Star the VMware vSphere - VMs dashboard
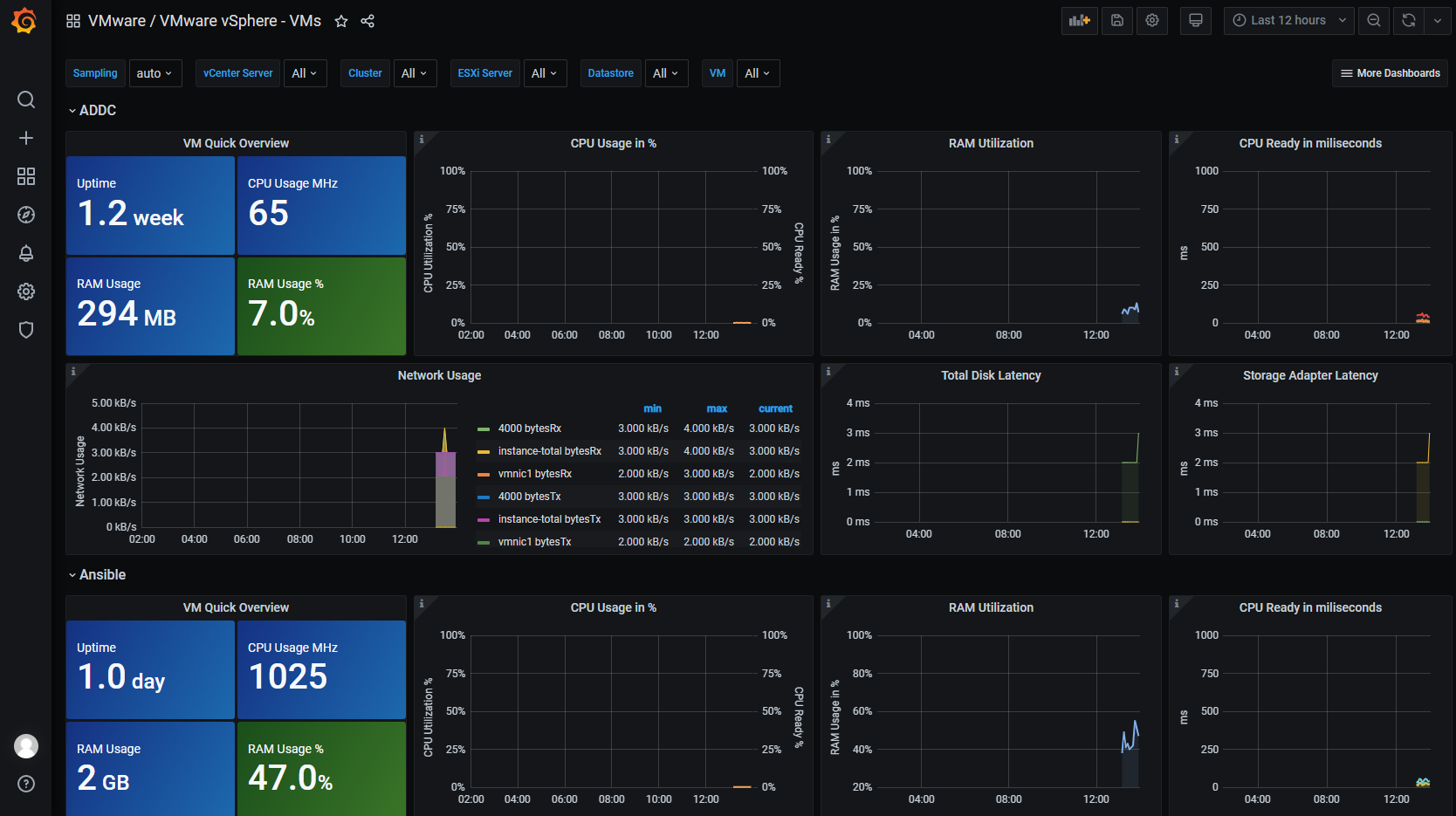This screenshot has height=816, width=1456. (341, 21)
